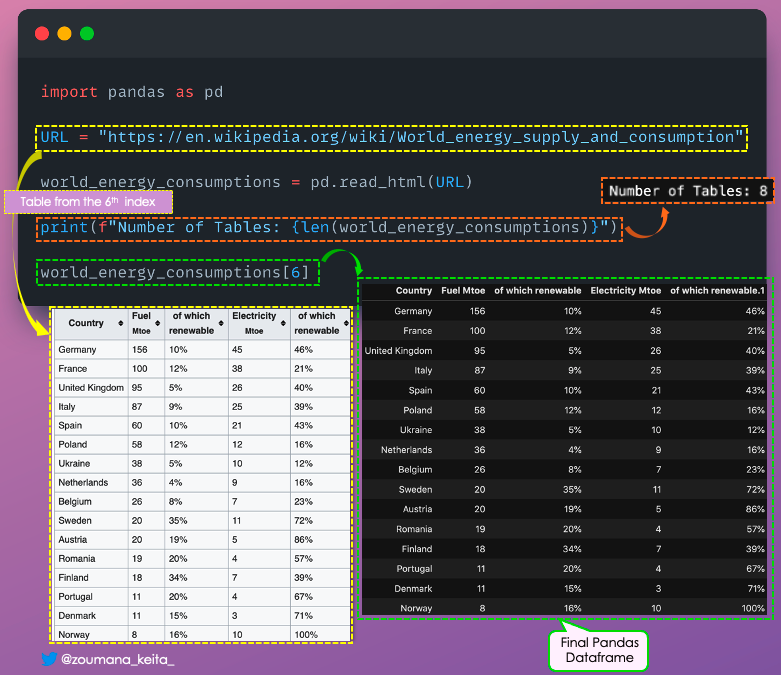The height and width of the screenshot is (675, 781).
Task: Select the "of which renewable.1" dataframe header
Action: pyautogui.click(x=717, y=291)
